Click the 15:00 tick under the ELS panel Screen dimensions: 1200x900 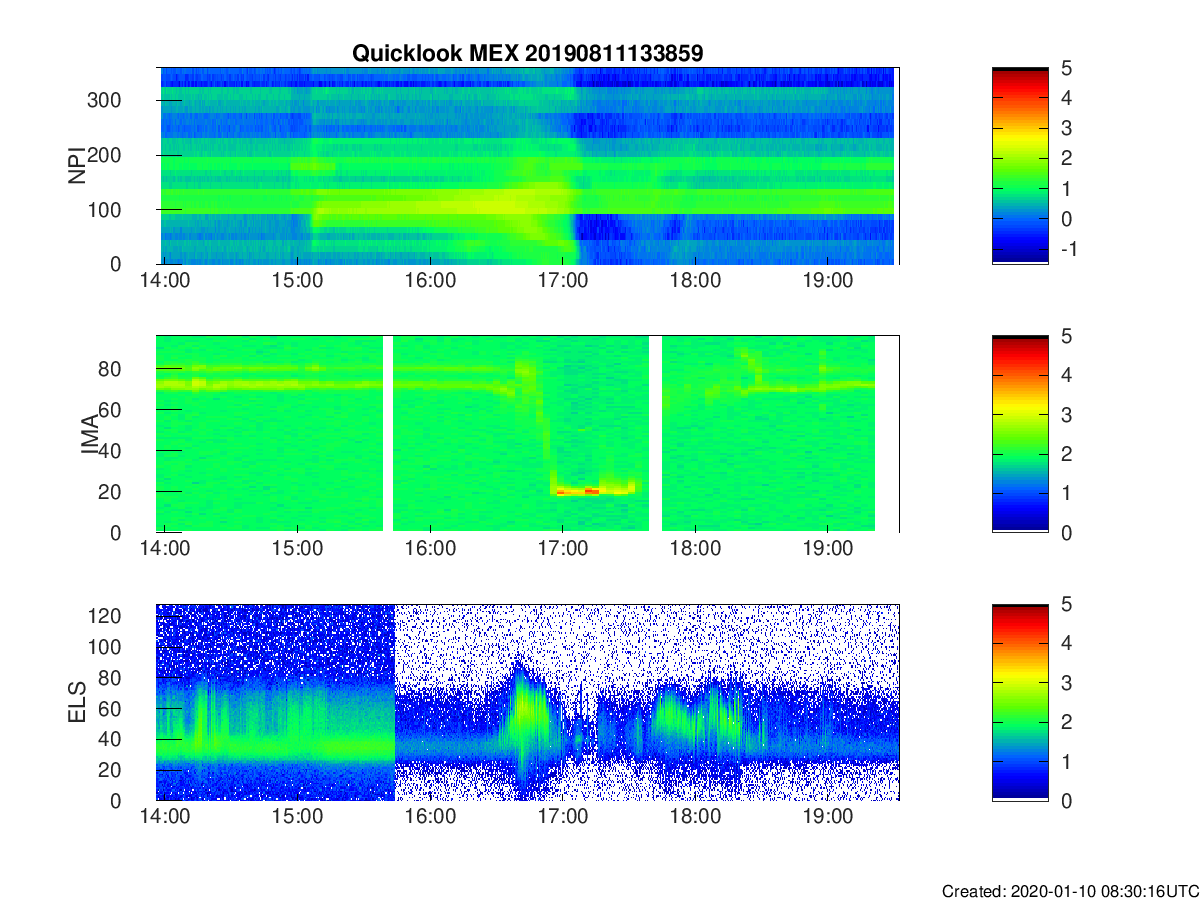coord(297,817)
